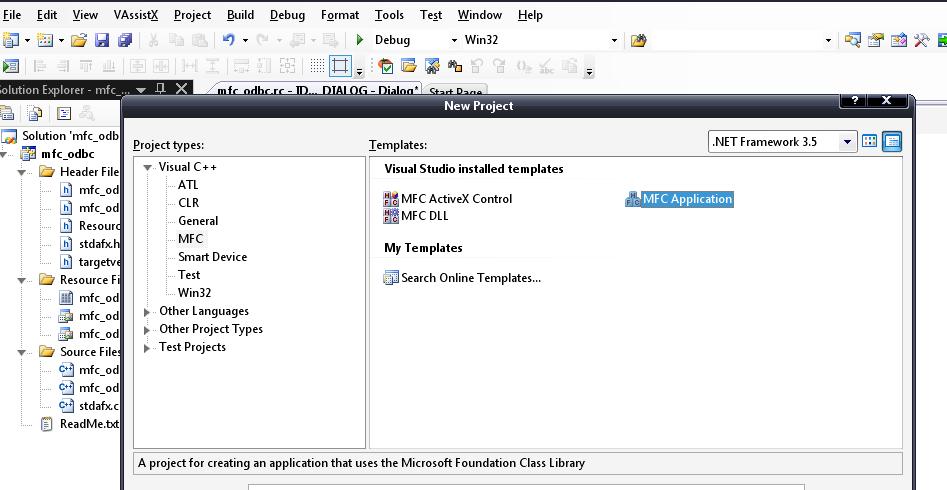The width and height of the screenshot is (947, 490).
Task: Toggle the grid dots icon in dialog editor
Action: point(317,66)
